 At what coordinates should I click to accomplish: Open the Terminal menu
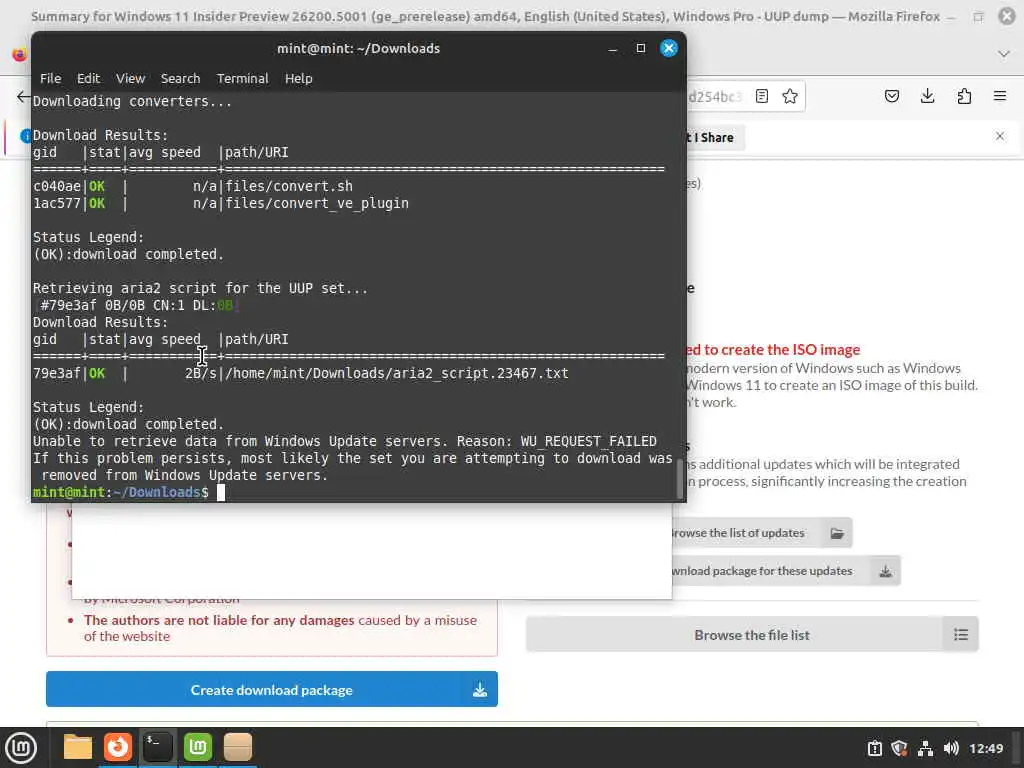tap(242, 78)
